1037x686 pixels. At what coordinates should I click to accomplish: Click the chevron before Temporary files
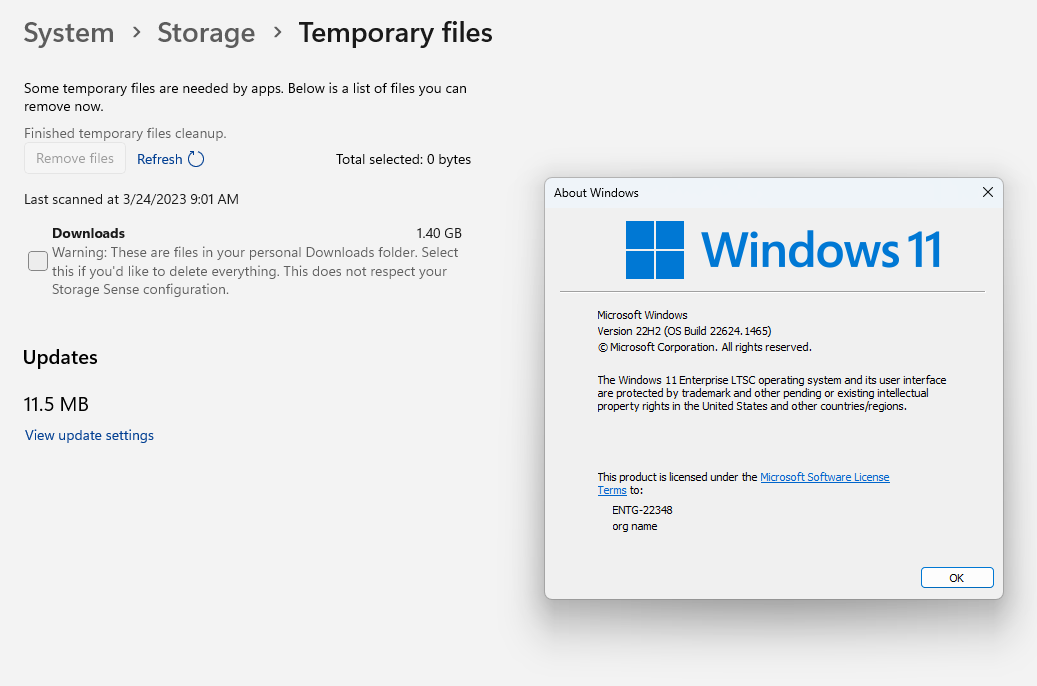click(x=278, y=32)
